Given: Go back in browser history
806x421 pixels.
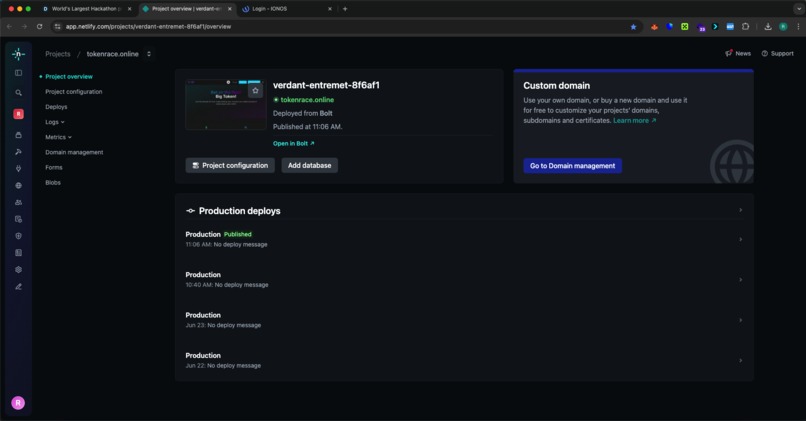Looking at the screenshot, I should 9,26.
